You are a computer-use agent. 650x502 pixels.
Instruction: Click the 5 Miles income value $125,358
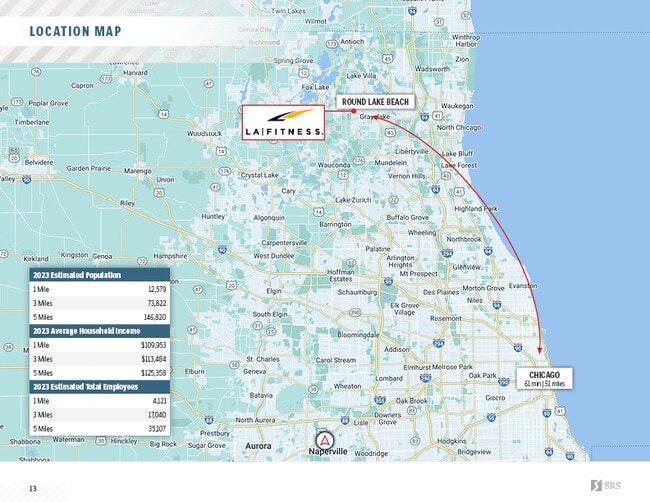[x=153, y=372]
